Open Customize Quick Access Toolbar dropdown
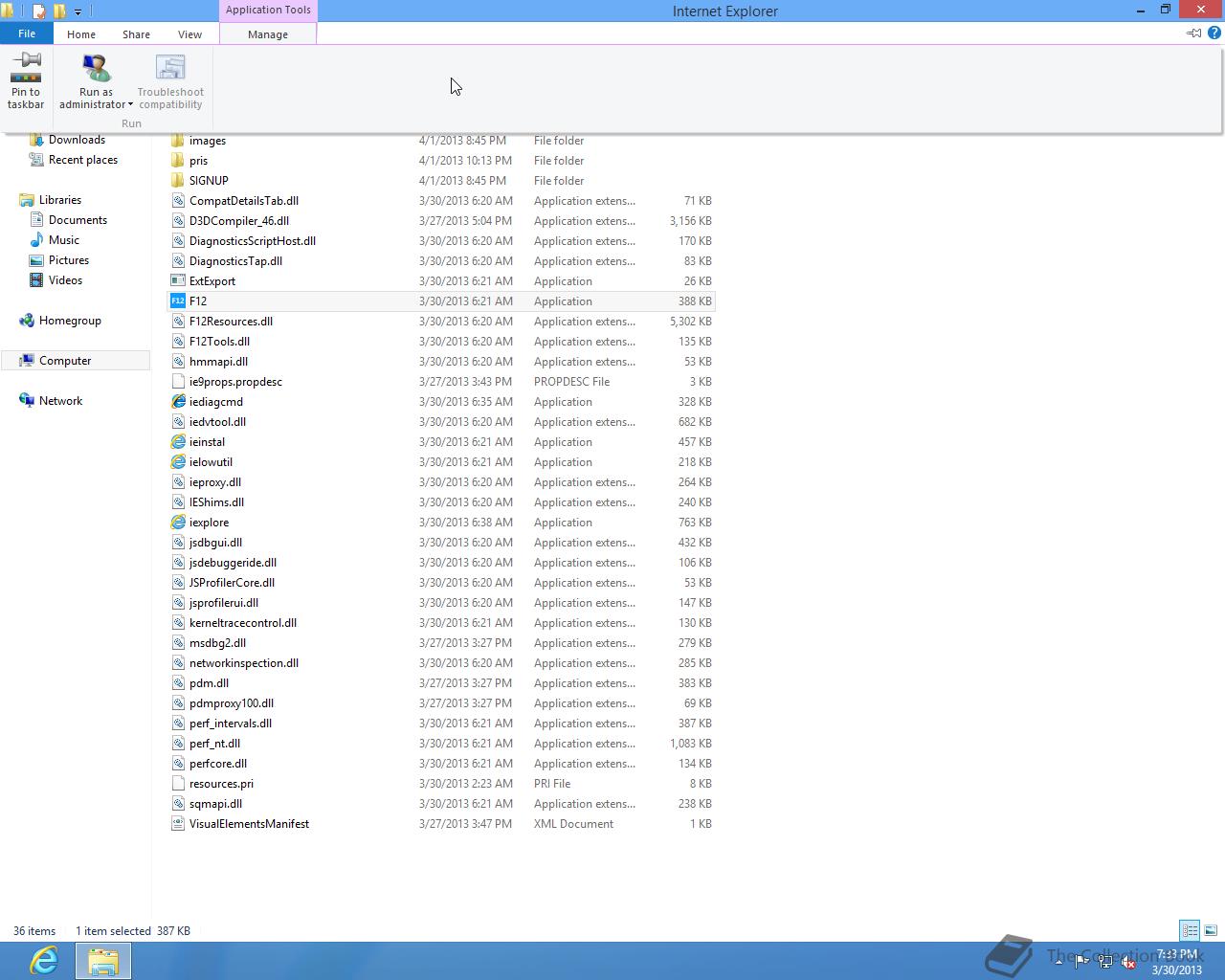The width and height of the screenshot is (1225, 980). 78,11
